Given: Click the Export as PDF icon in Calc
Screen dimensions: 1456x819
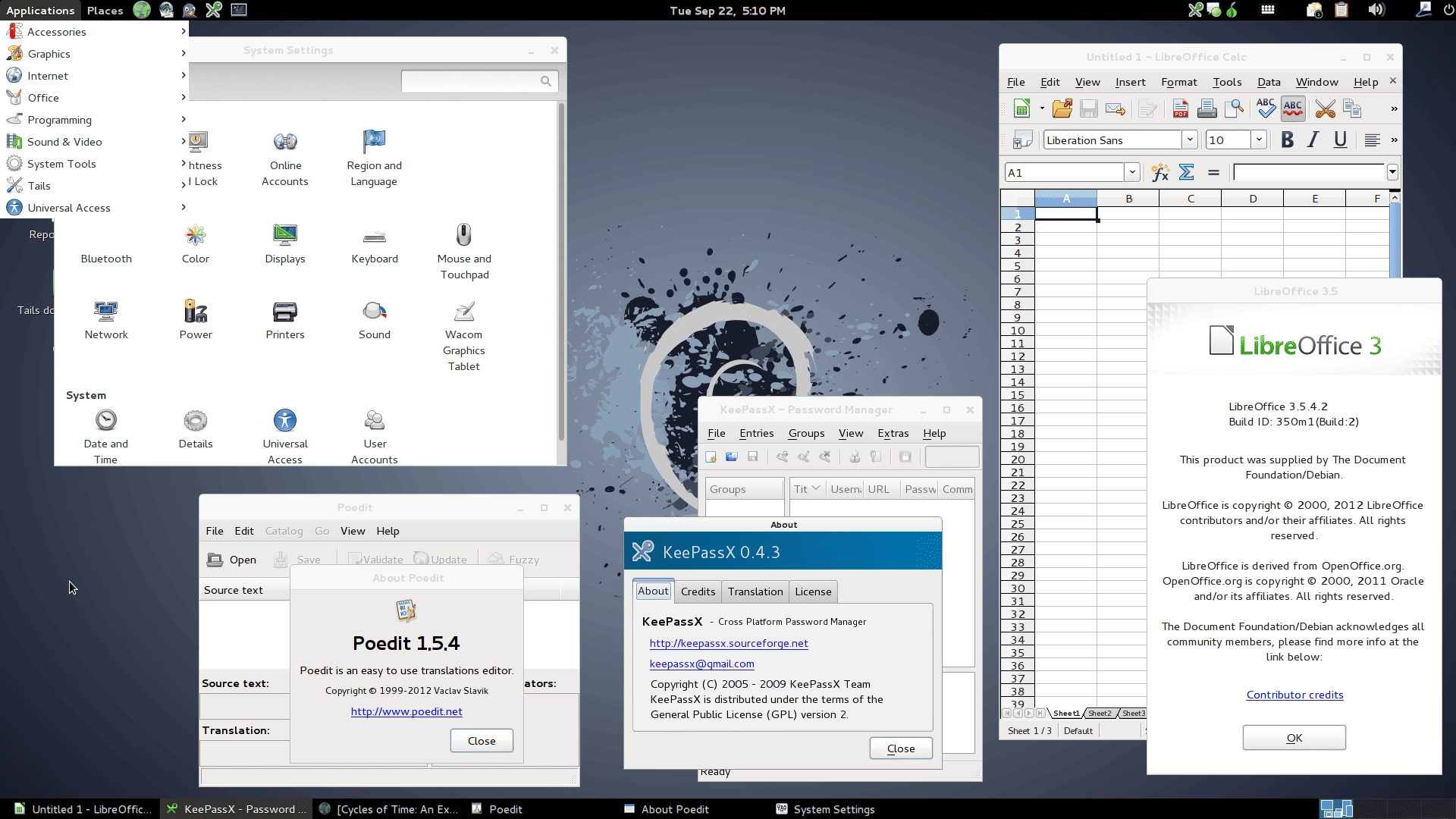Looking at the screenshot, I should [1181, 109].
